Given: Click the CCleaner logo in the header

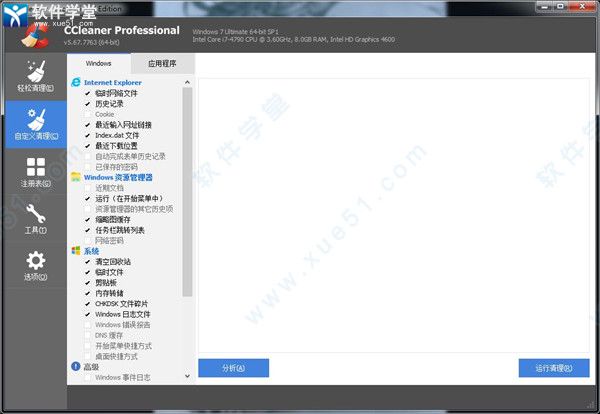Looking at the screenshot, I should coord(34,36).
